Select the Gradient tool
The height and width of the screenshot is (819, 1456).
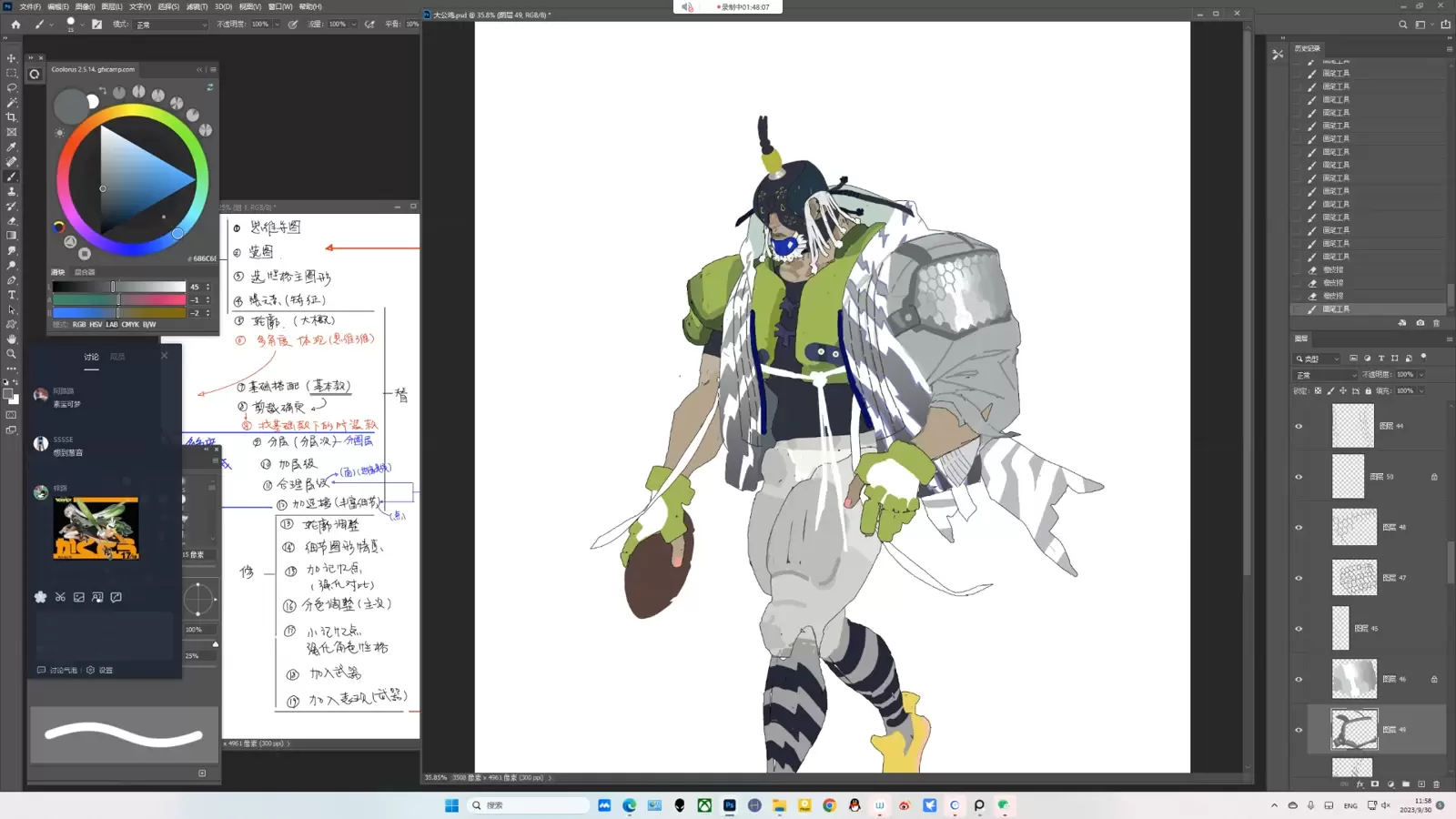(x=12, y=236)
